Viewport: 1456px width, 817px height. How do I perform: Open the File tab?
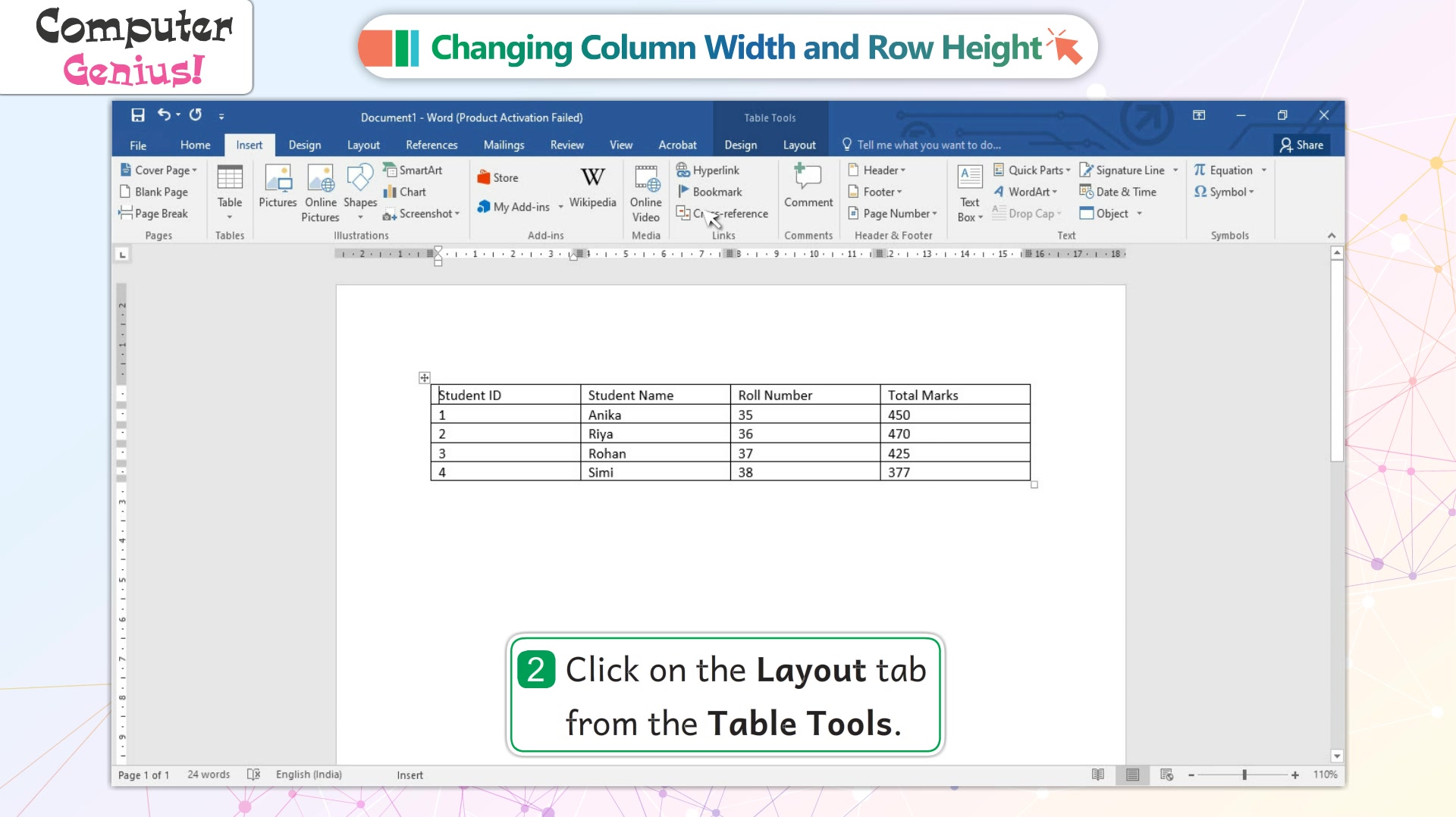[138, 145]
